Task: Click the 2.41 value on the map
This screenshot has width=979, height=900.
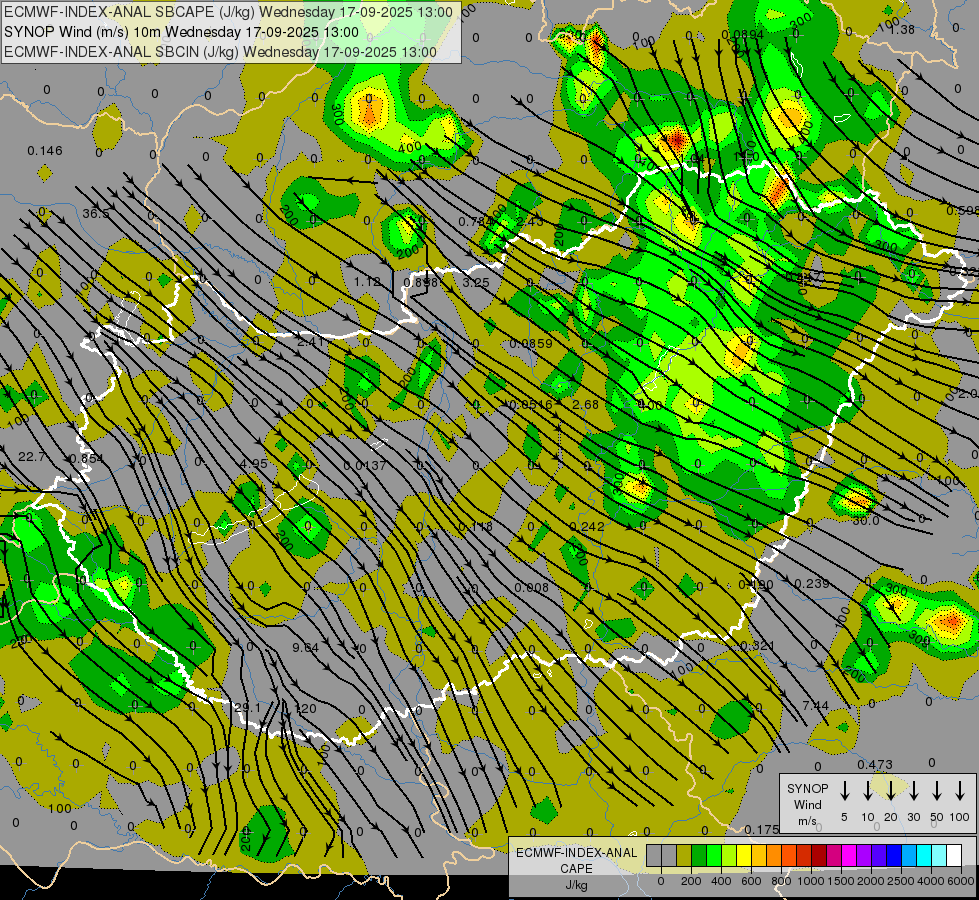Action: (x=310, y=342)
